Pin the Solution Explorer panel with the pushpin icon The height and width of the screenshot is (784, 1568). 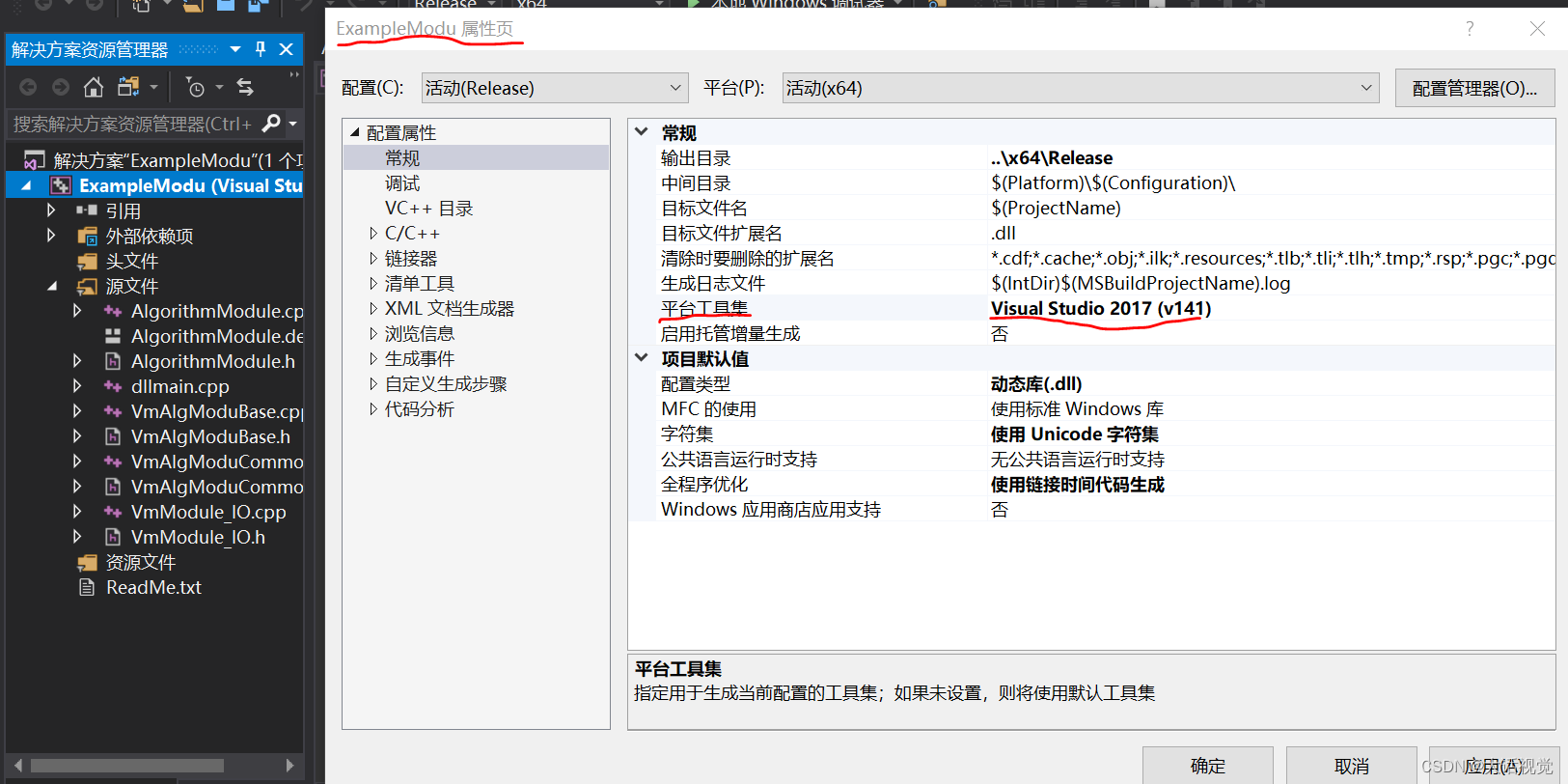[x=261, y=49]
